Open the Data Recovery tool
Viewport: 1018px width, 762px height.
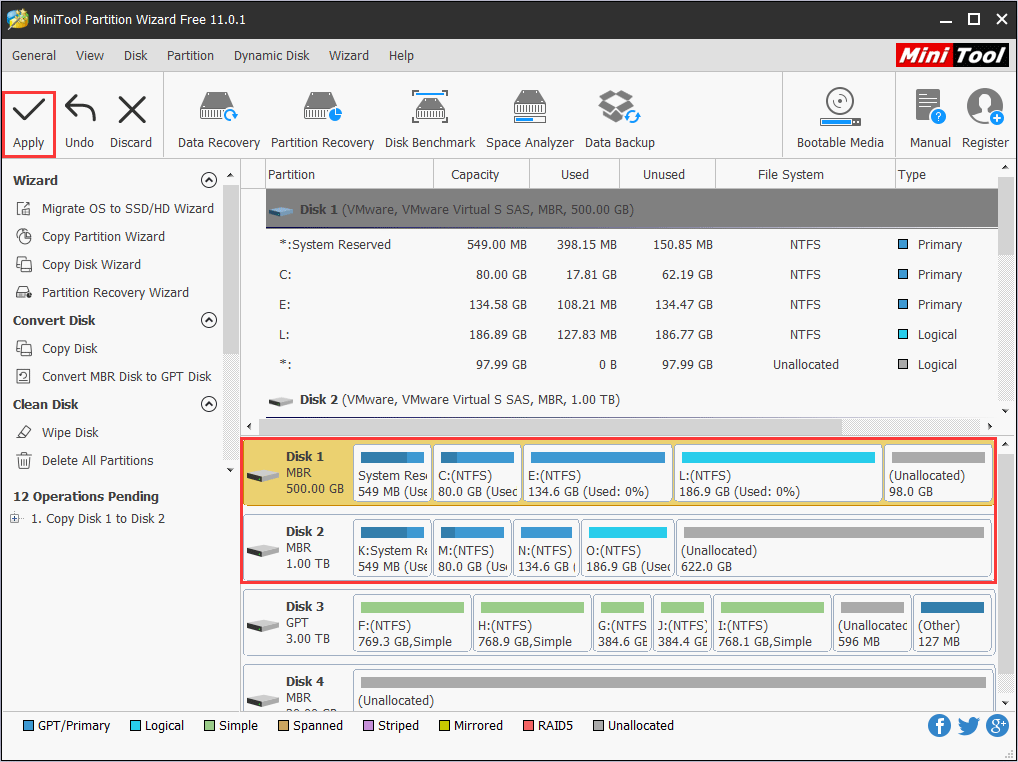tap(219, 121)
